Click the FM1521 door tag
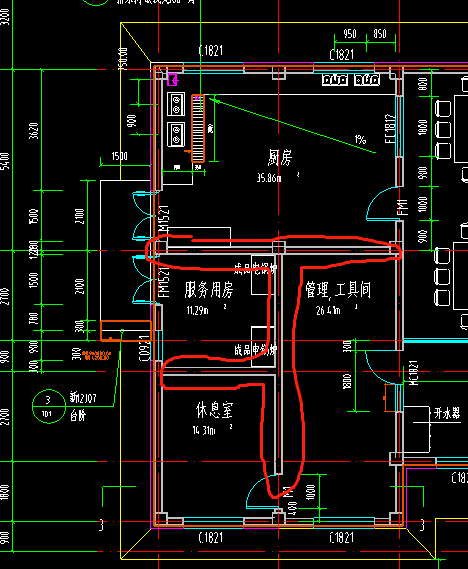 164,282
